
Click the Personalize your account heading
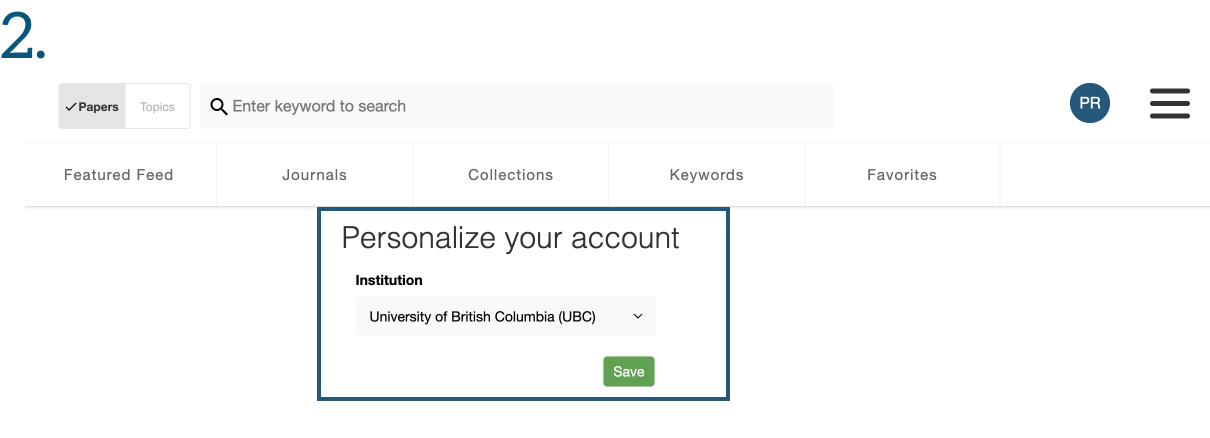coord(511,238)
